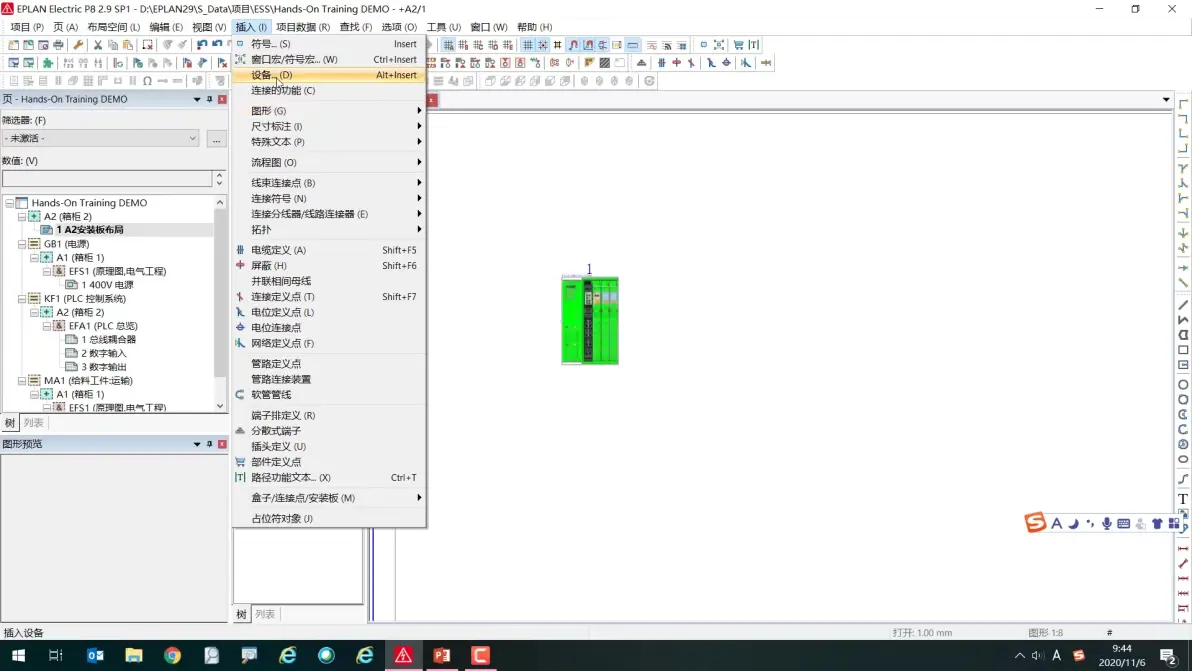Click the Omega symbol toolbar icon
Screen dimensions: 1192x671
(147, 81)
